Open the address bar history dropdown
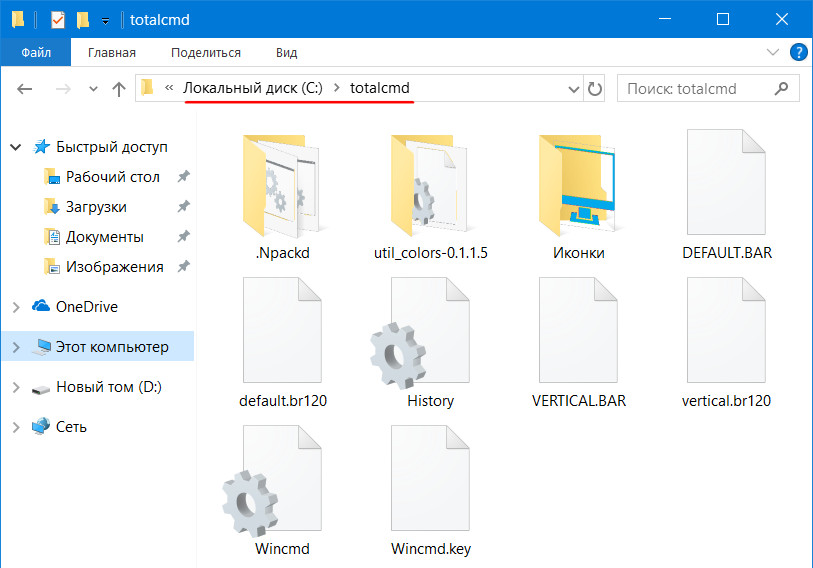 (x=573, y=89)
